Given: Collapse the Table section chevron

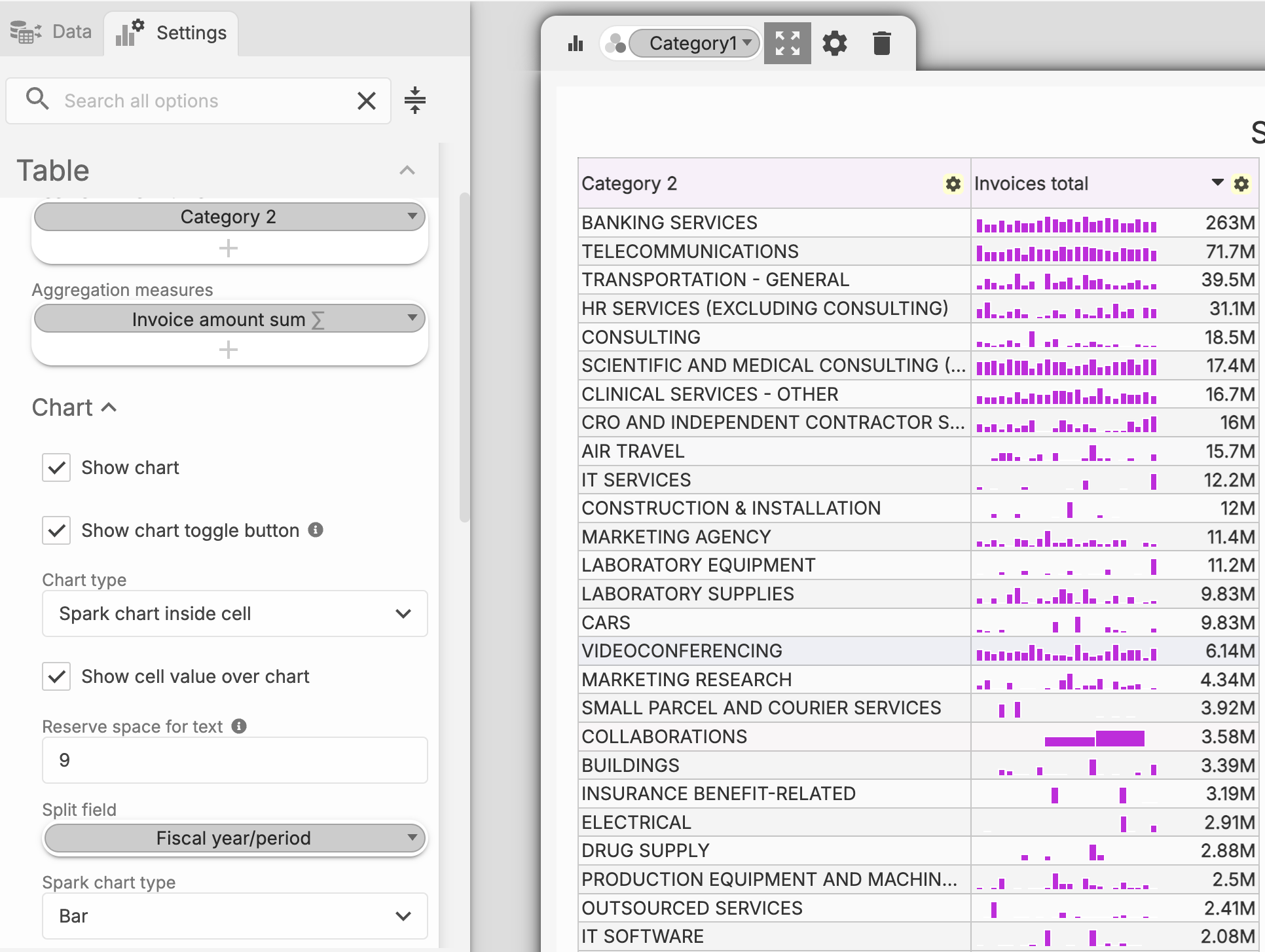Looking at the screenshot, I should click(407, 171).
